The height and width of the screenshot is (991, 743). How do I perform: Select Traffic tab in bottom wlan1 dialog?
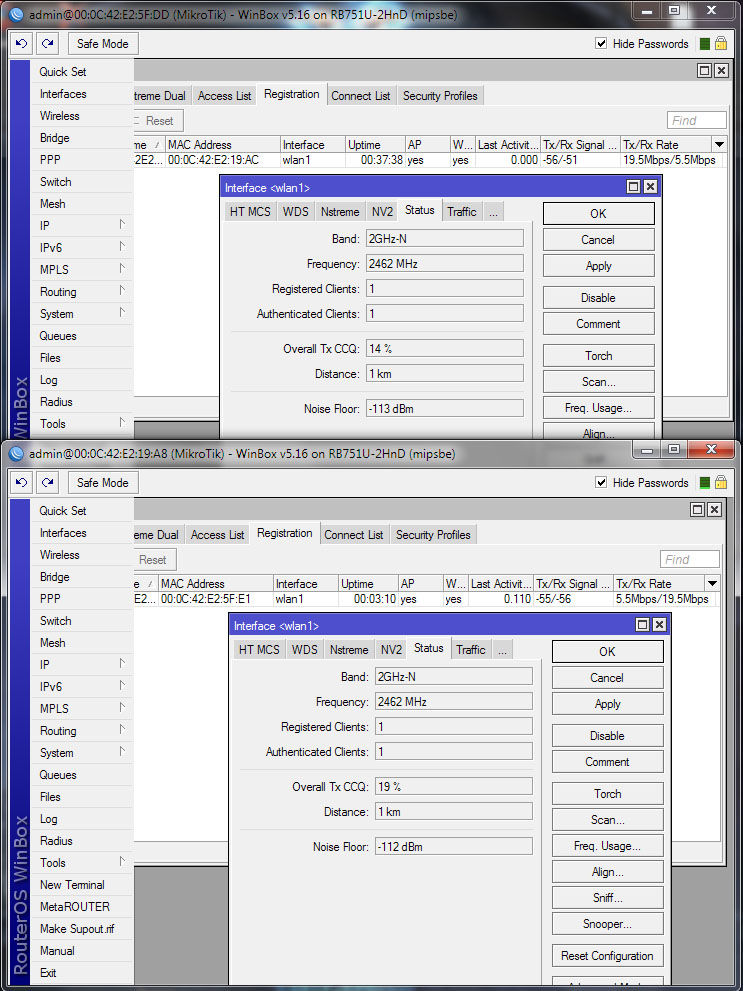471,650
